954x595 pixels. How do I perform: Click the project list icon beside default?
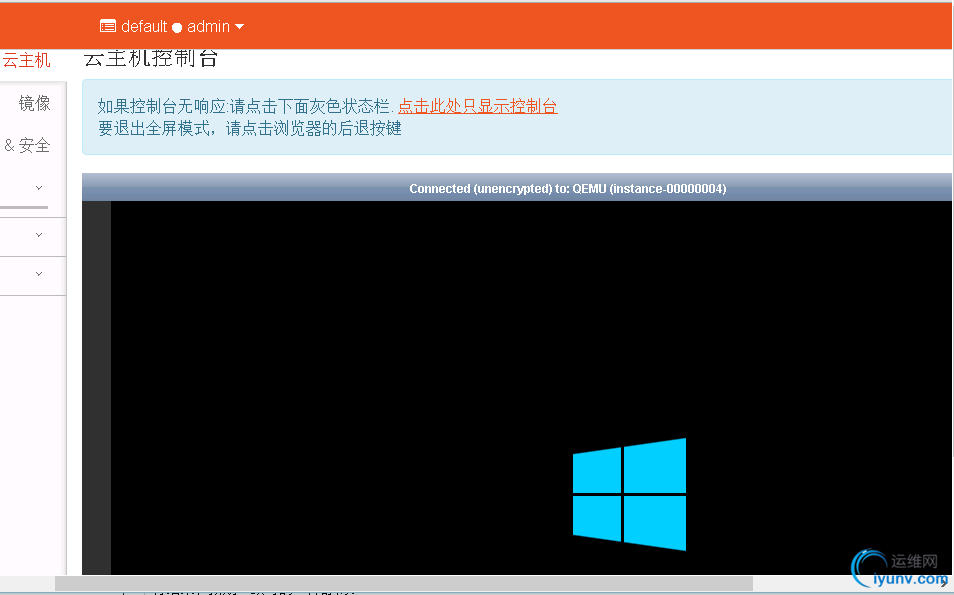[108, 26]
